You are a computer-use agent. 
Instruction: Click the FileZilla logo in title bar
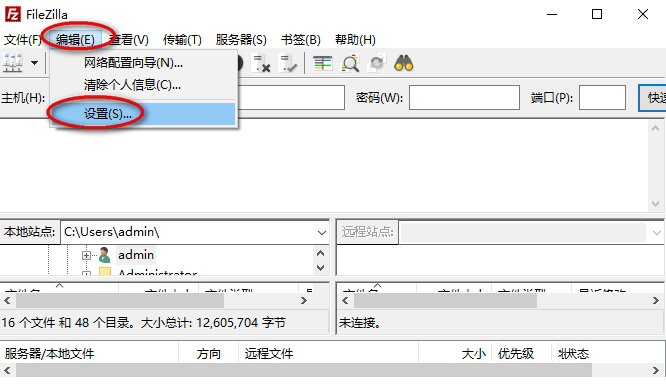(13, 14)
